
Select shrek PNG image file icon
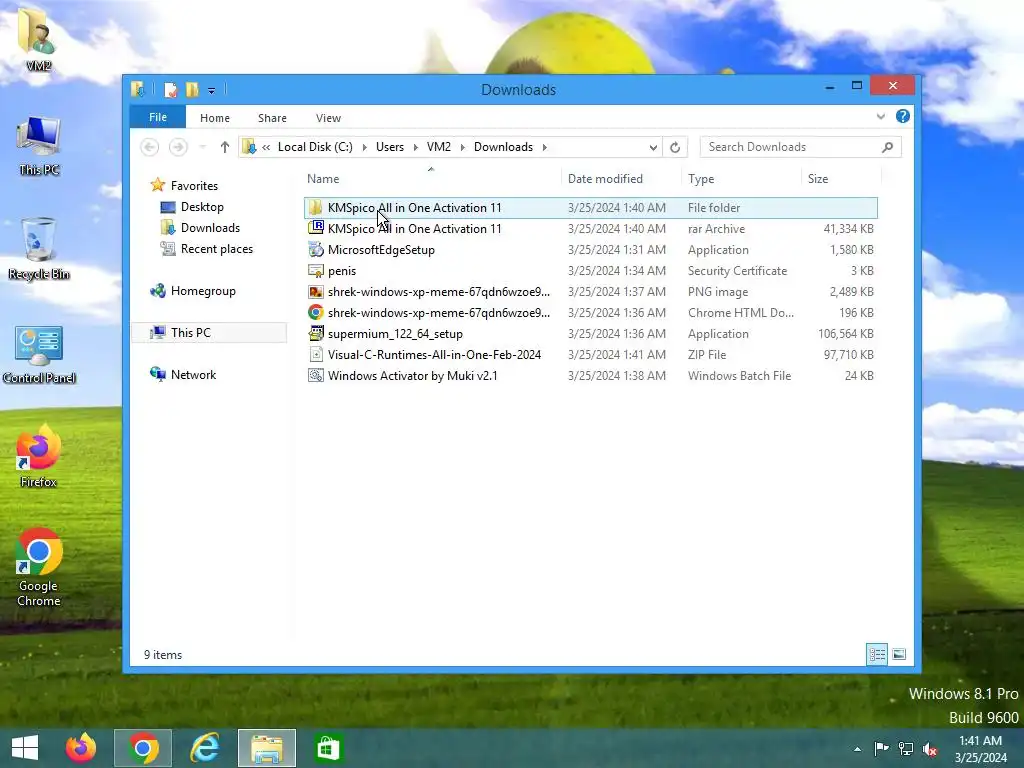pos(315,291)
